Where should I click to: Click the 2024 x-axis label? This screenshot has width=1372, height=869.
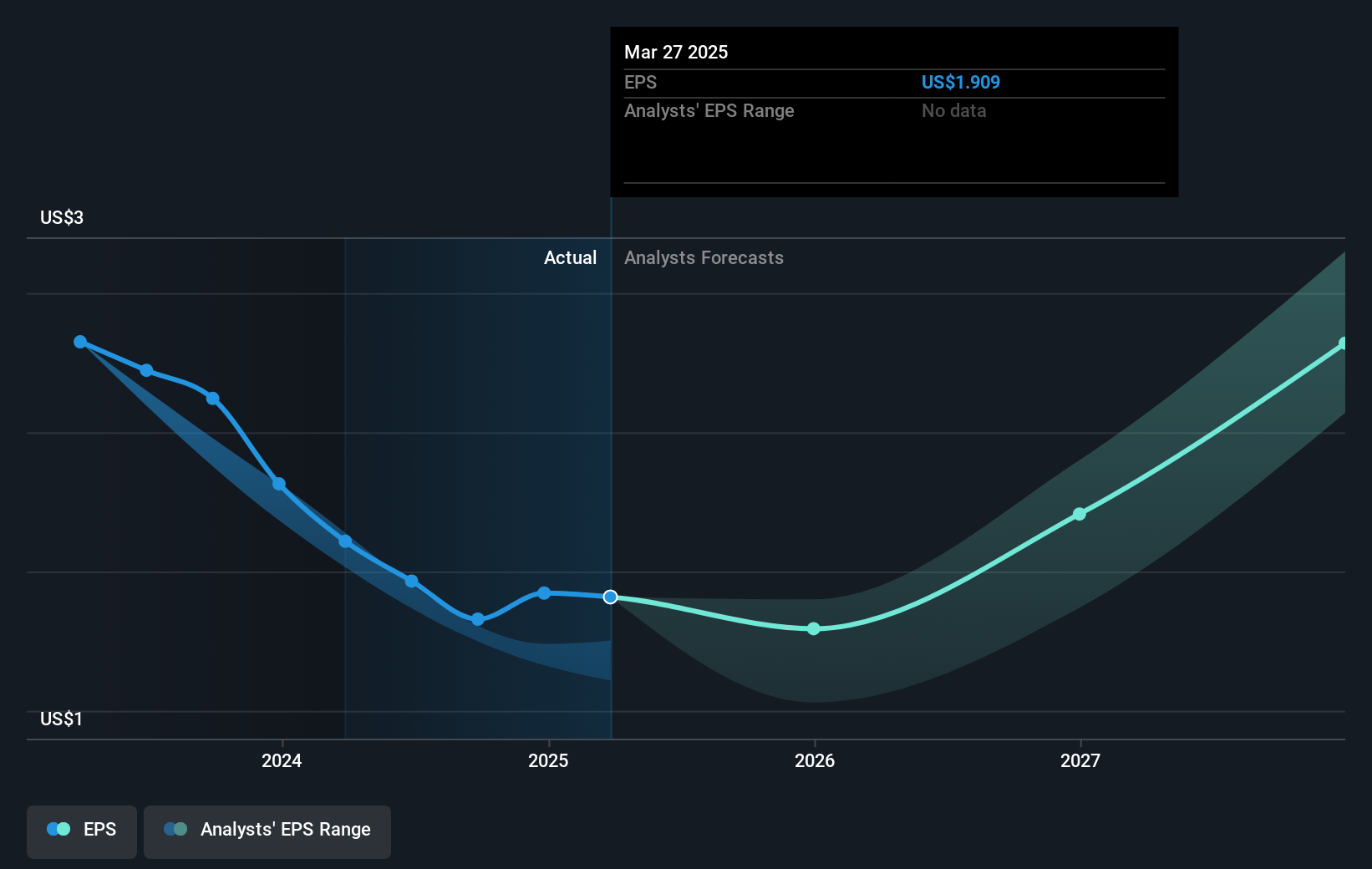[282, 760]
